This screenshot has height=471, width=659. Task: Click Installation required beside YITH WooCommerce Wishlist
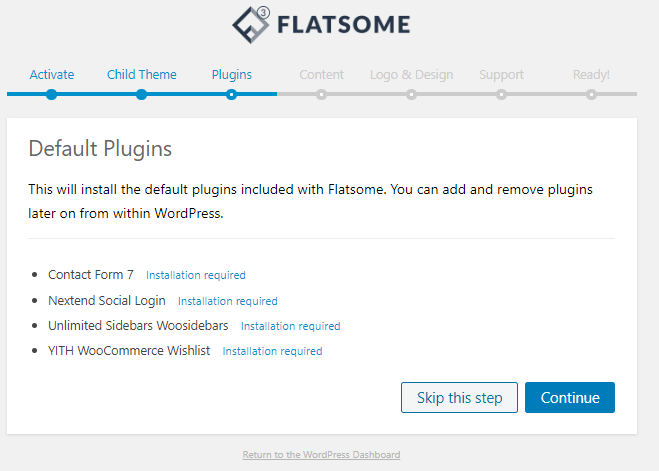(272, 351)
